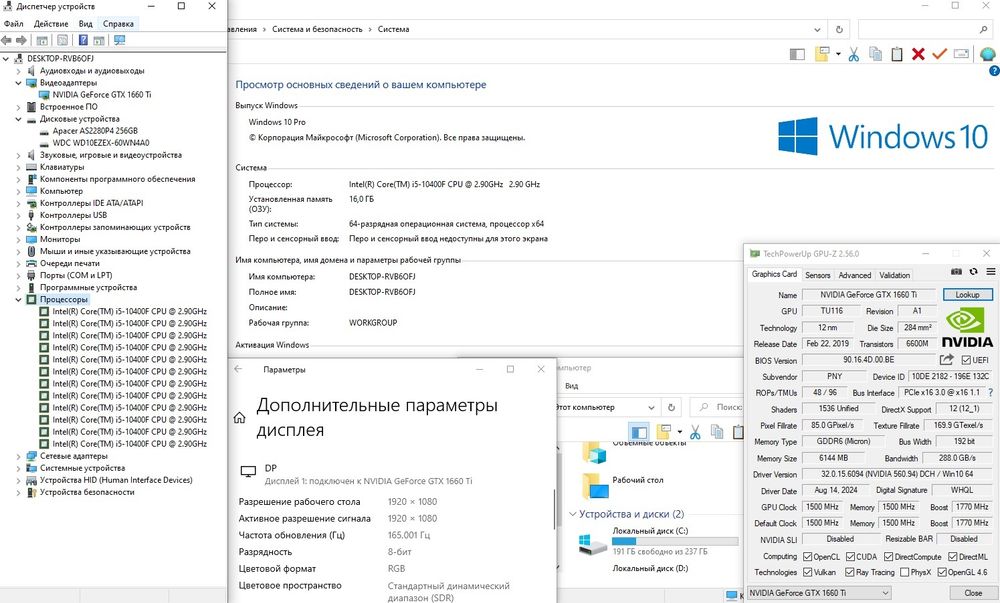Click scissors icon in Explorer window toolbar

click(x=695, y=432)
